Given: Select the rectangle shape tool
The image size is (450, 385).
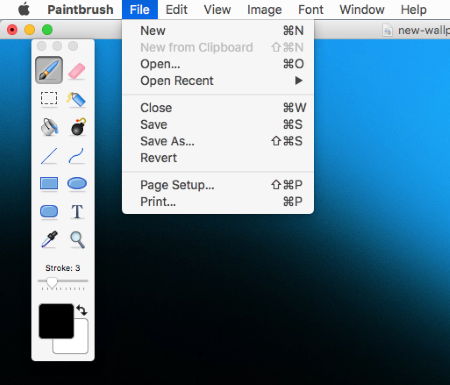Looking at the screenshot, I should tap(49, 183).
